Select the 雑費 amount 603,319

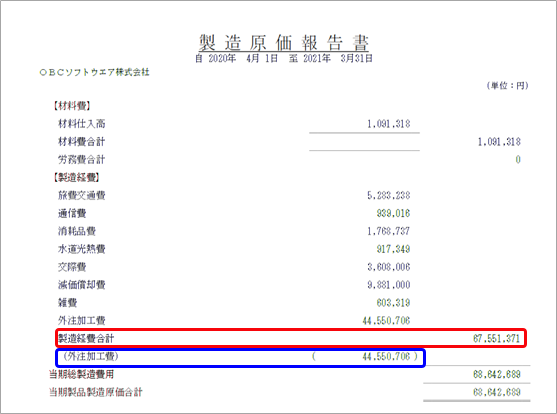pos(393,302)
